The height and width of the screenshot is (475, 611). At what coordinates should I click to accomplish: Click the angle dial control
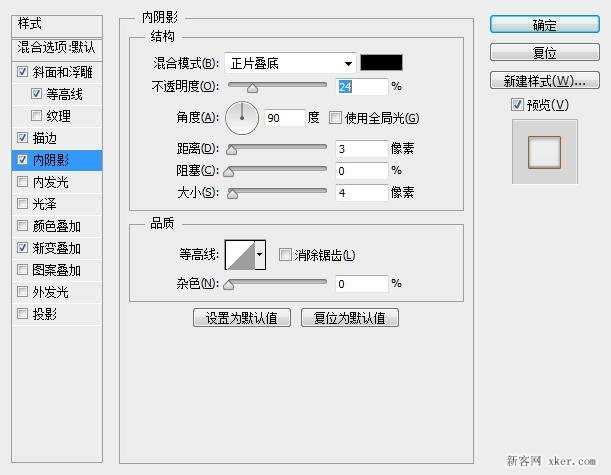tap(242, 119)
